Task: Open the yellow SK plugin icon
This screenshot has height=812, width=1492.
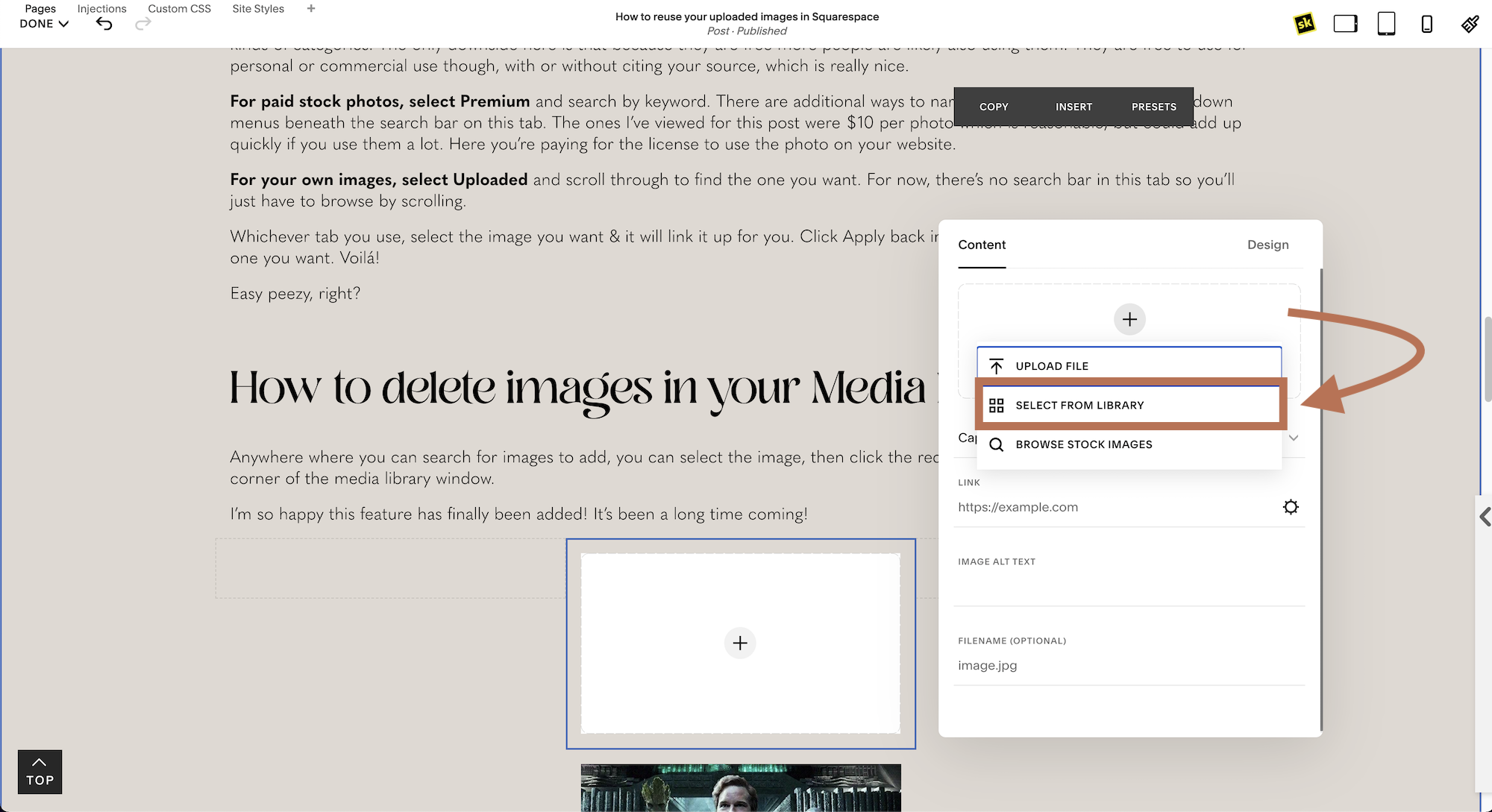Action: coord(1304,24)
